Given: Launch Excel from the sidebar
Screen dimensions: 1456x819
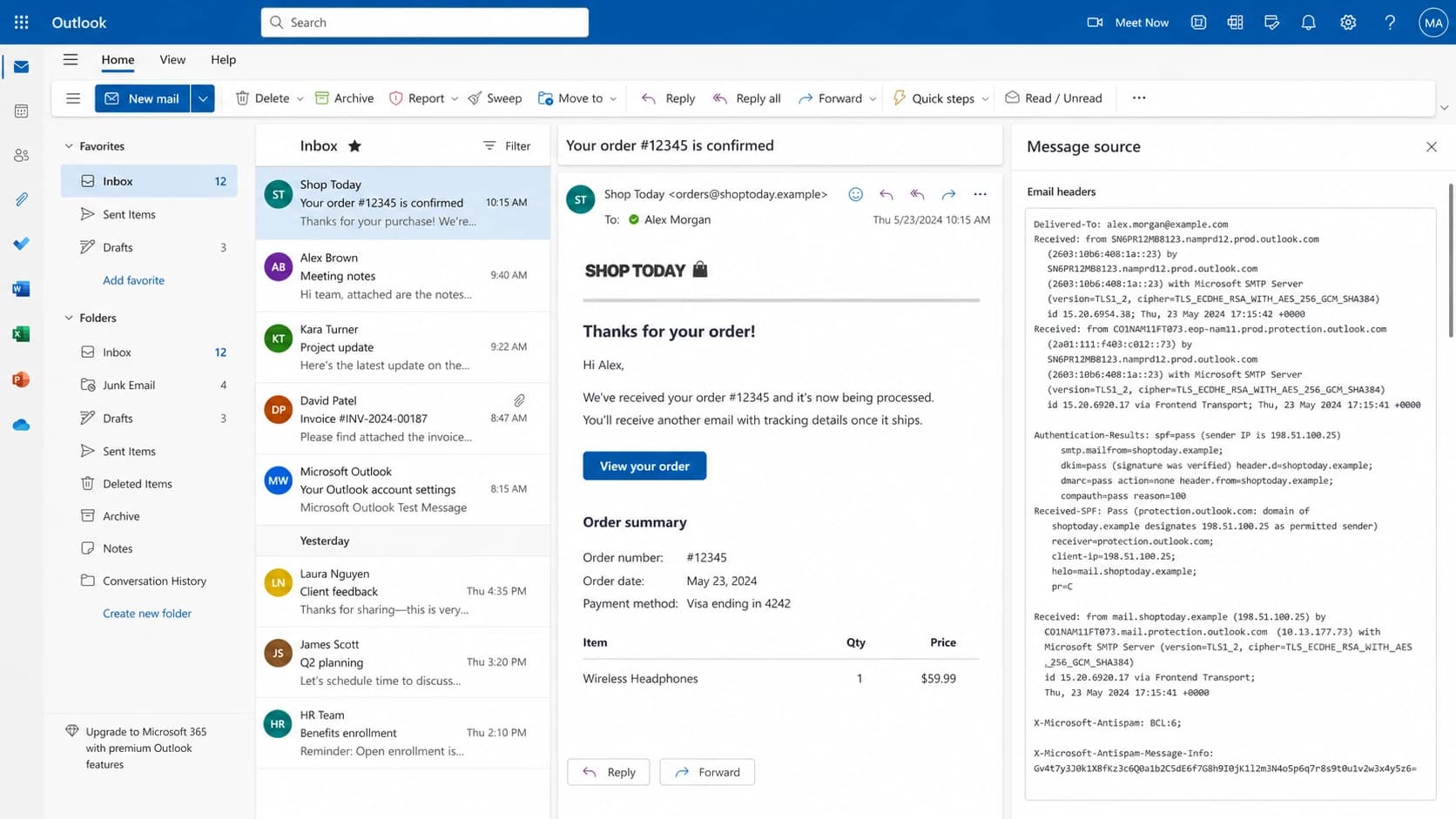Looking at the screenshot, I should [21, 334].
